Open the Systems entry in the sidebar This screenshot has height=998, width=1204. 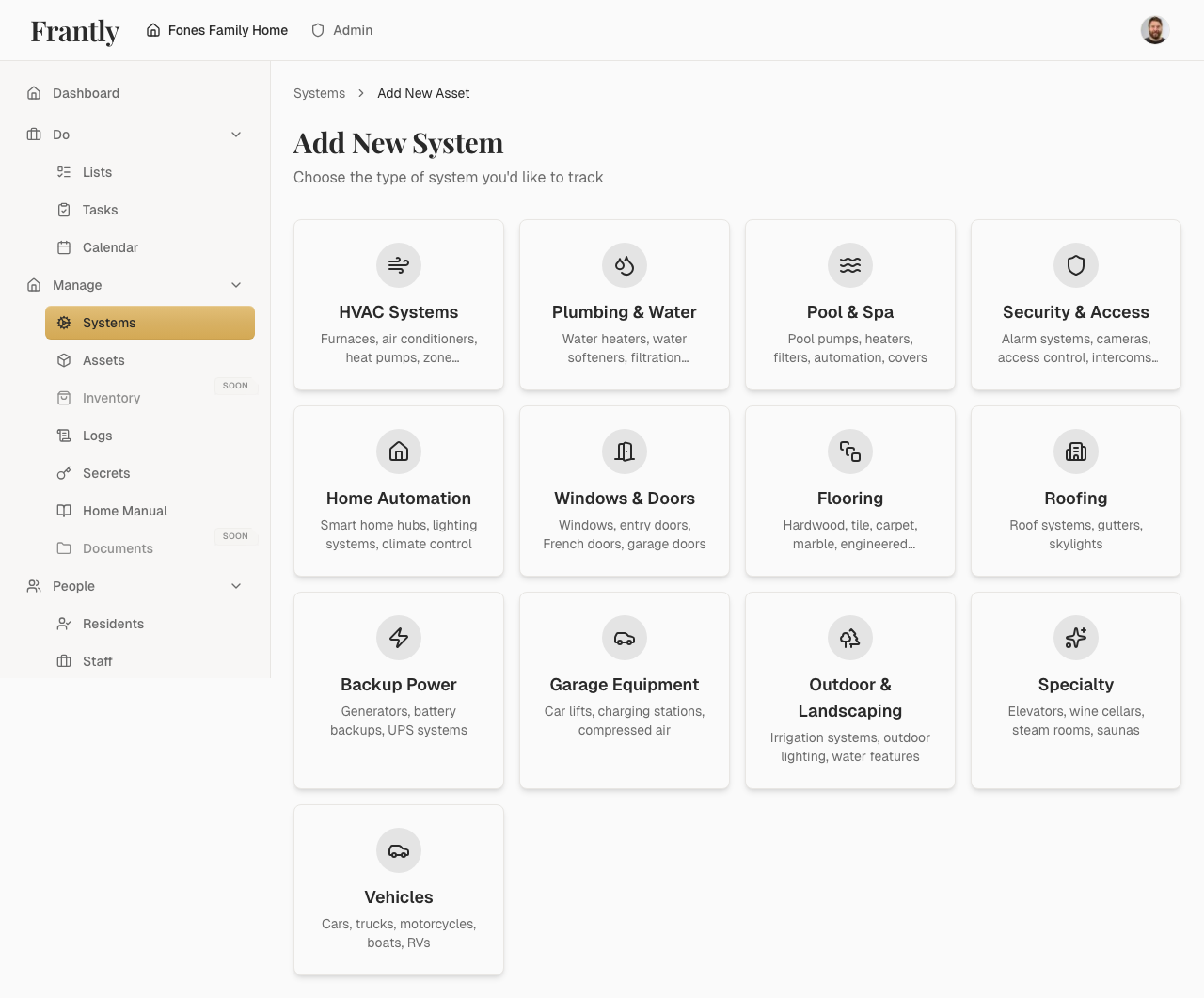tap(110, 322)
